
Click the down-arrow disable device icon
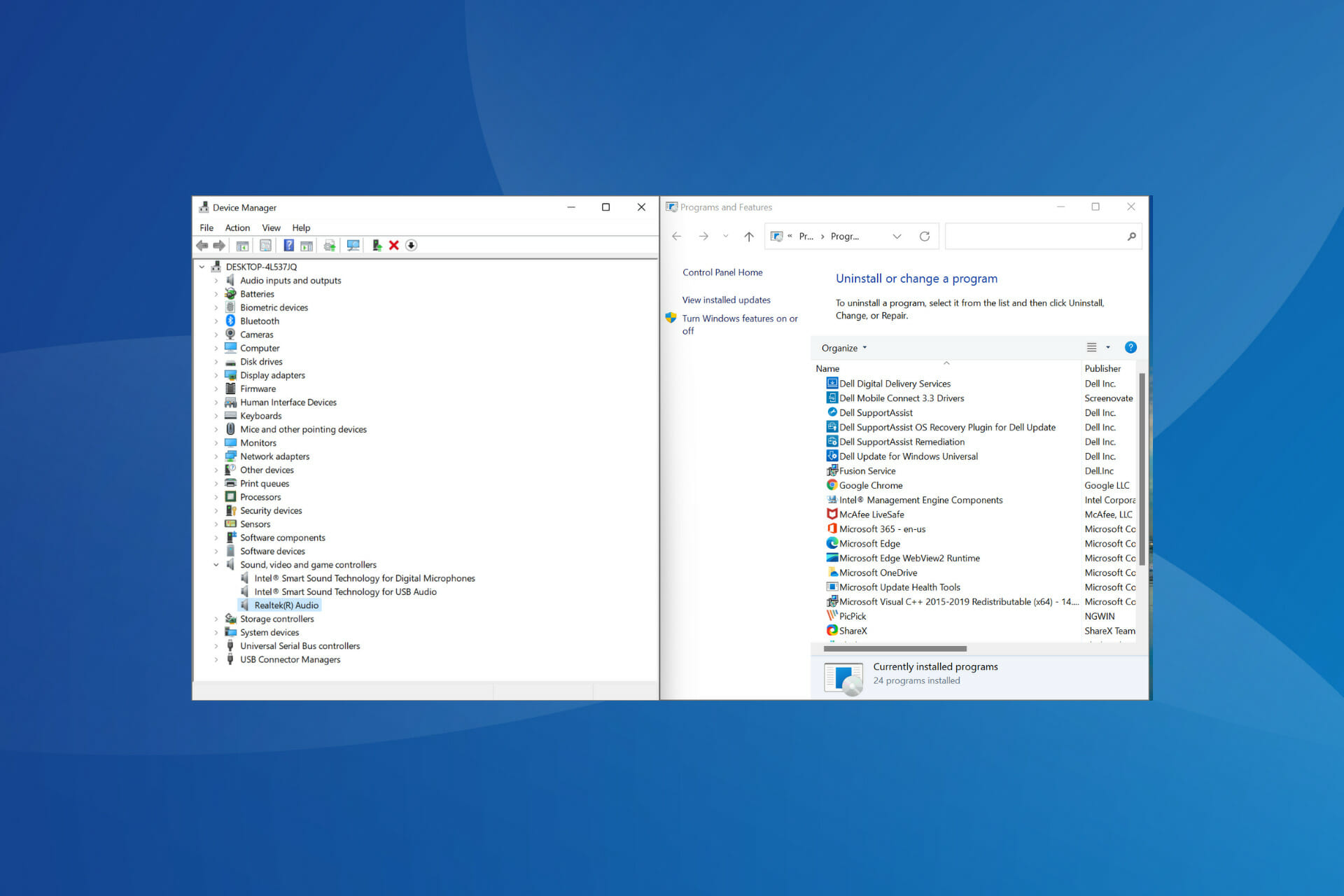tap(412, 246)
